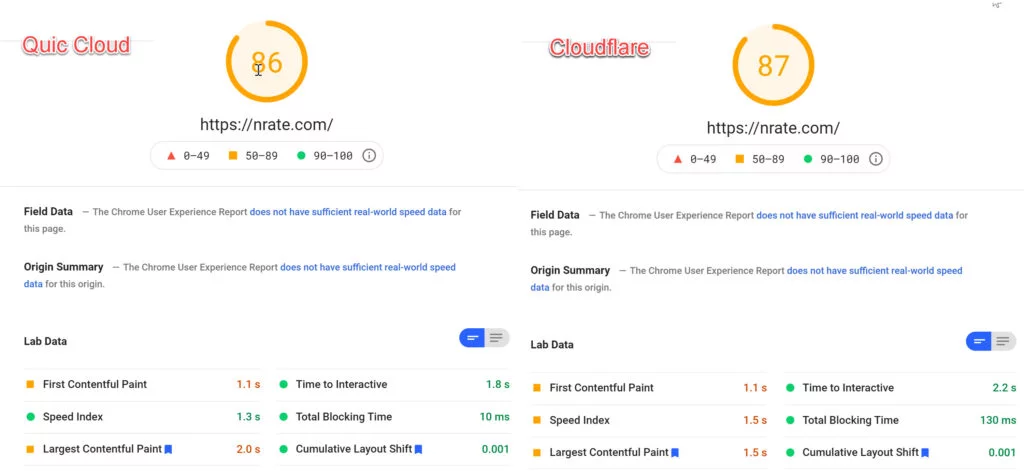This screenshot has width=1024, height=471.
Task: Expand Speed Index metric under Quic Cloud
Action: click(142, 417)
